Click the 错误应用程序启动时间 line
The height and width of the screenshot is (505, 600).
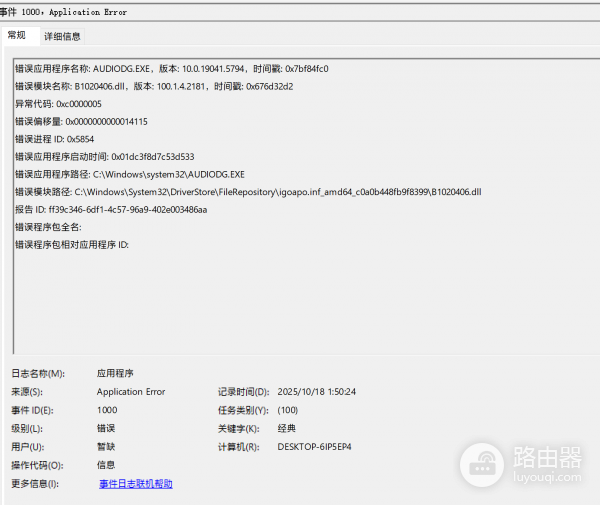(x=105, y=157)
